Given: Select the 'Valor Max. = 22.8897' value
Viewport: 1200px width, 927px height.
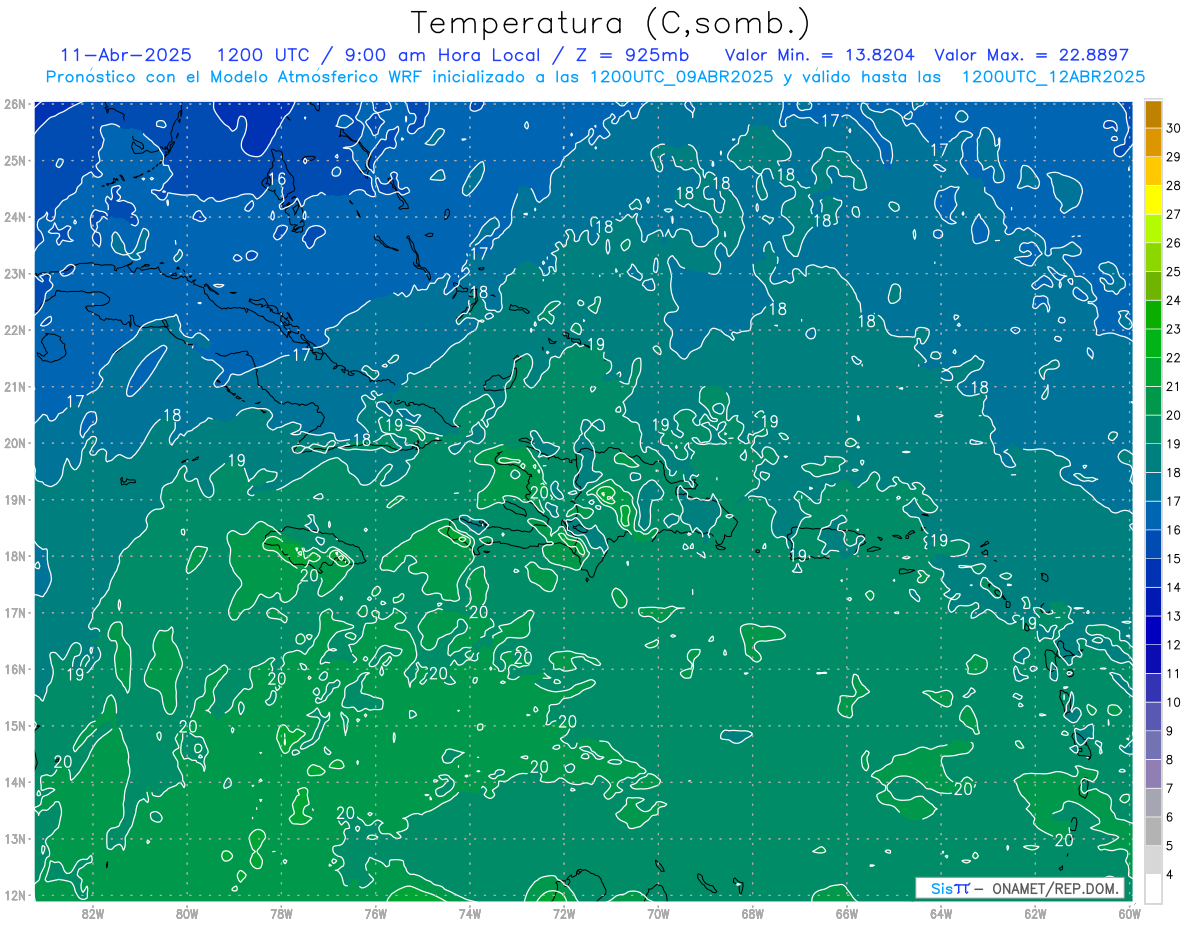Looking at the screenshot, I should 1031,55.
